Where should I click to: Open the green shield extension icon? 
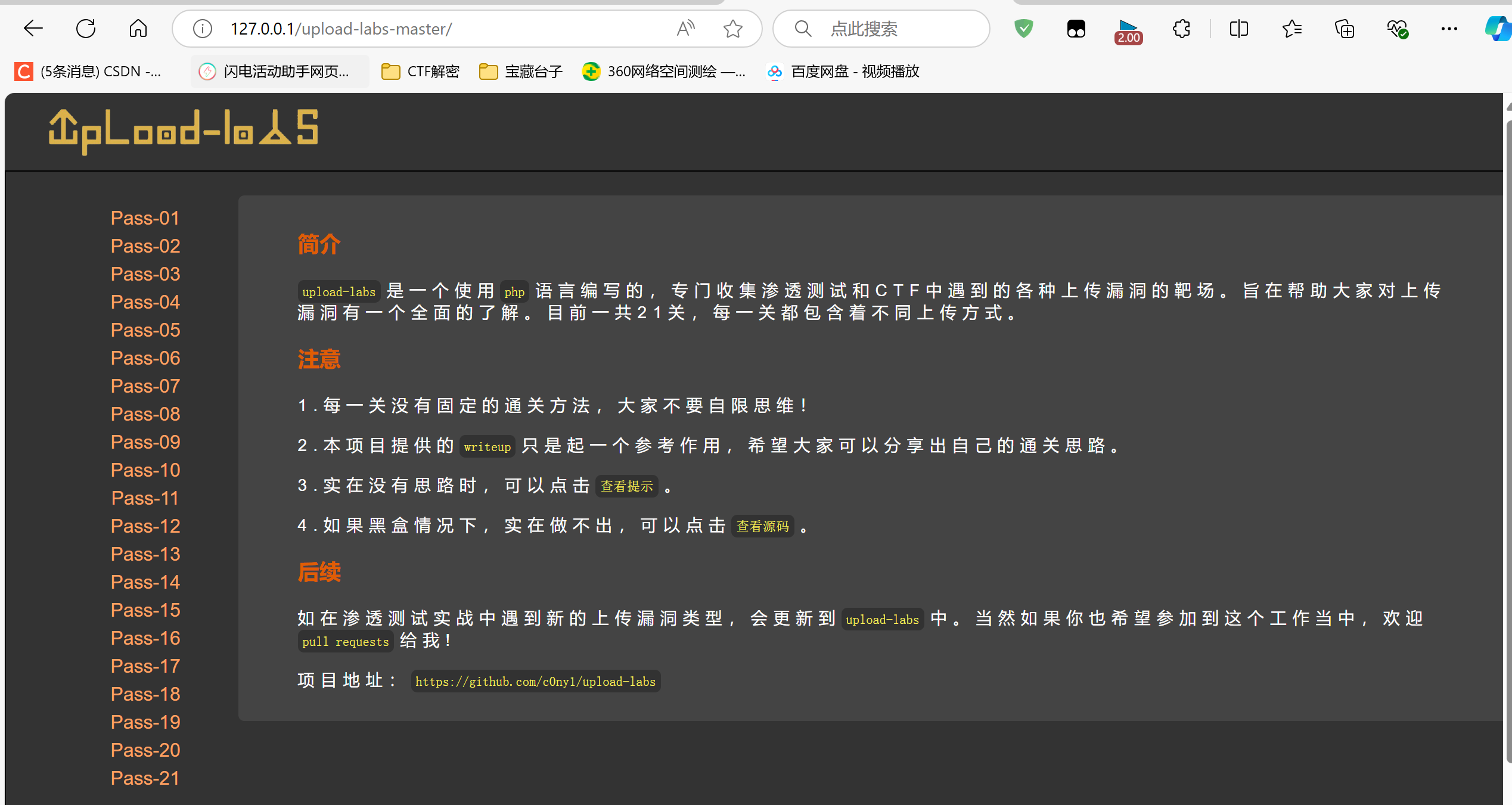[1024, 29]
